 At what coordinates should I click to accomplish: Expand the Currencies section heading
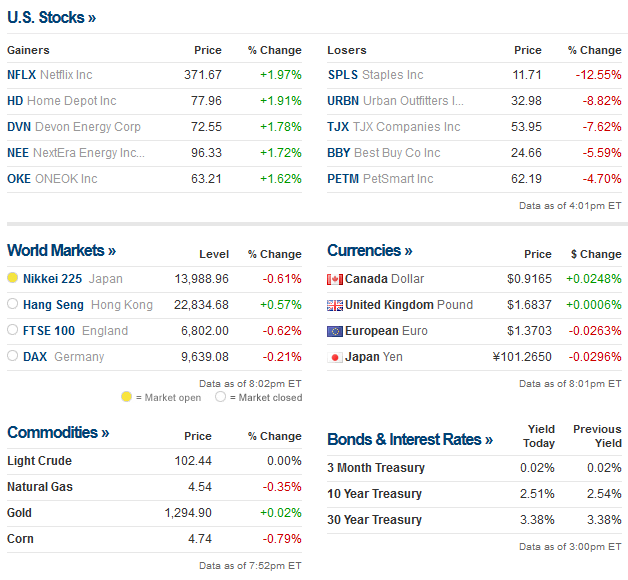click(369, 251)
